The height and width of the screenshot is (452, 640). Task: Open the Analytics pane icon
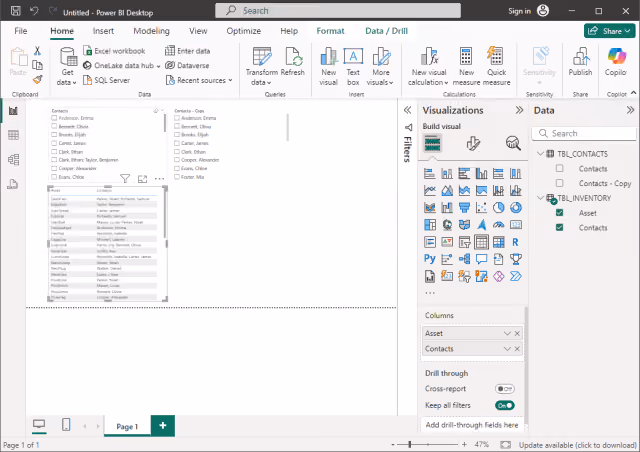513,143
